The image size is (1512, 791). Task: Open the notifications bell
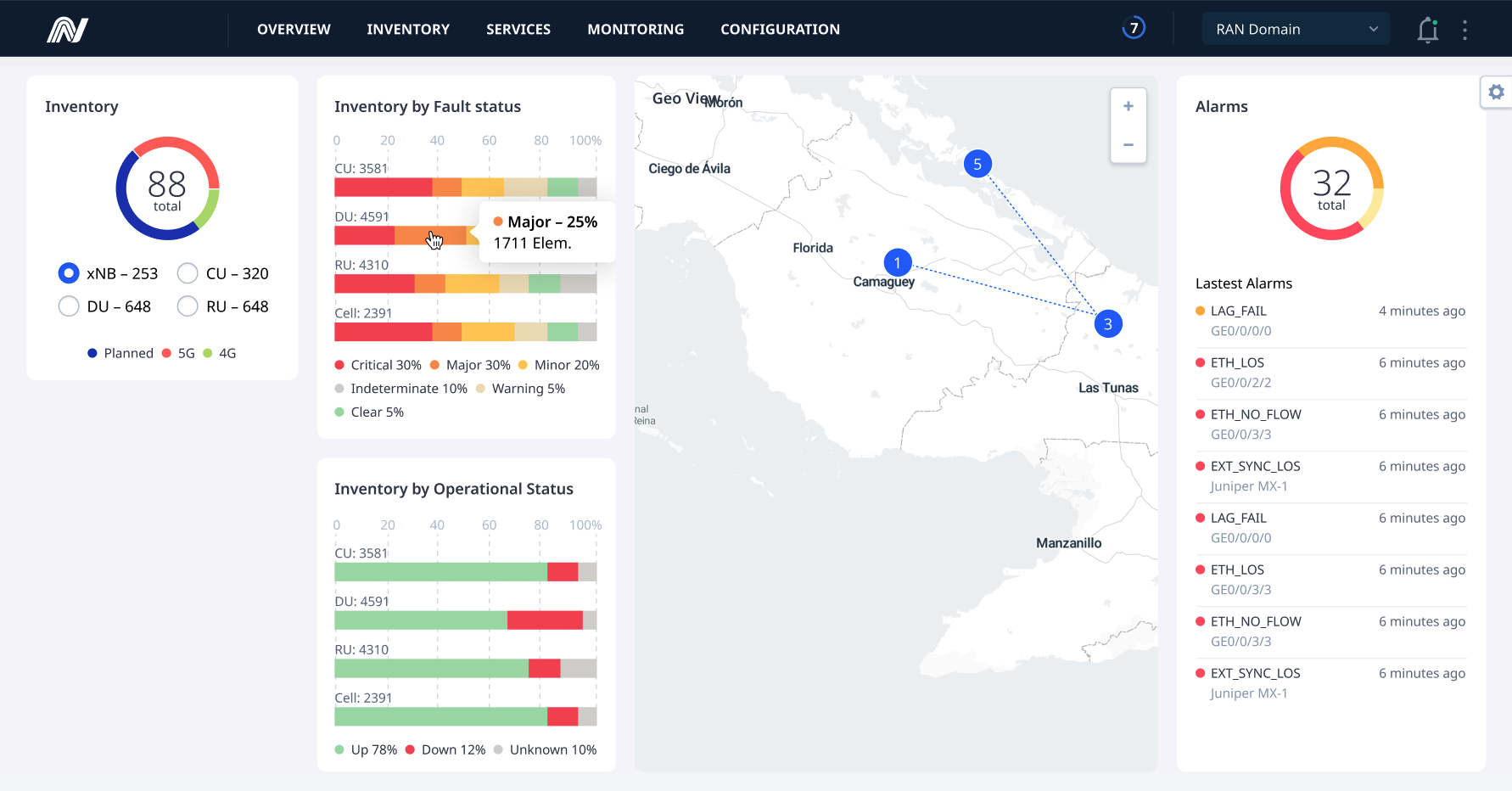point(1428,30)
